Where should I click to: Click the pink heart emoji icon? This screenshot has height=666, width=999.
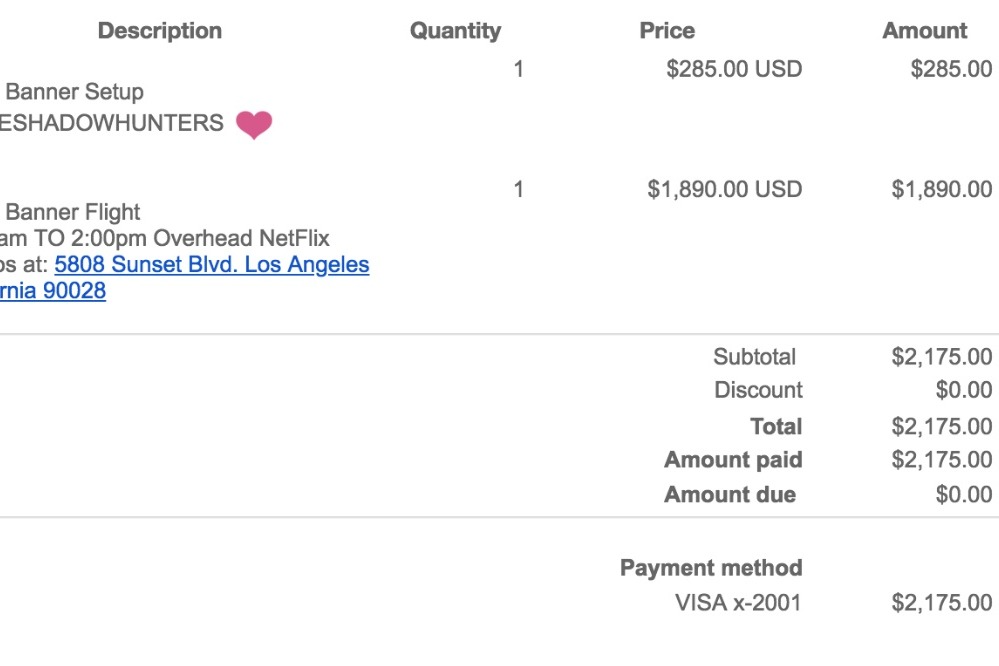[254, 124]
